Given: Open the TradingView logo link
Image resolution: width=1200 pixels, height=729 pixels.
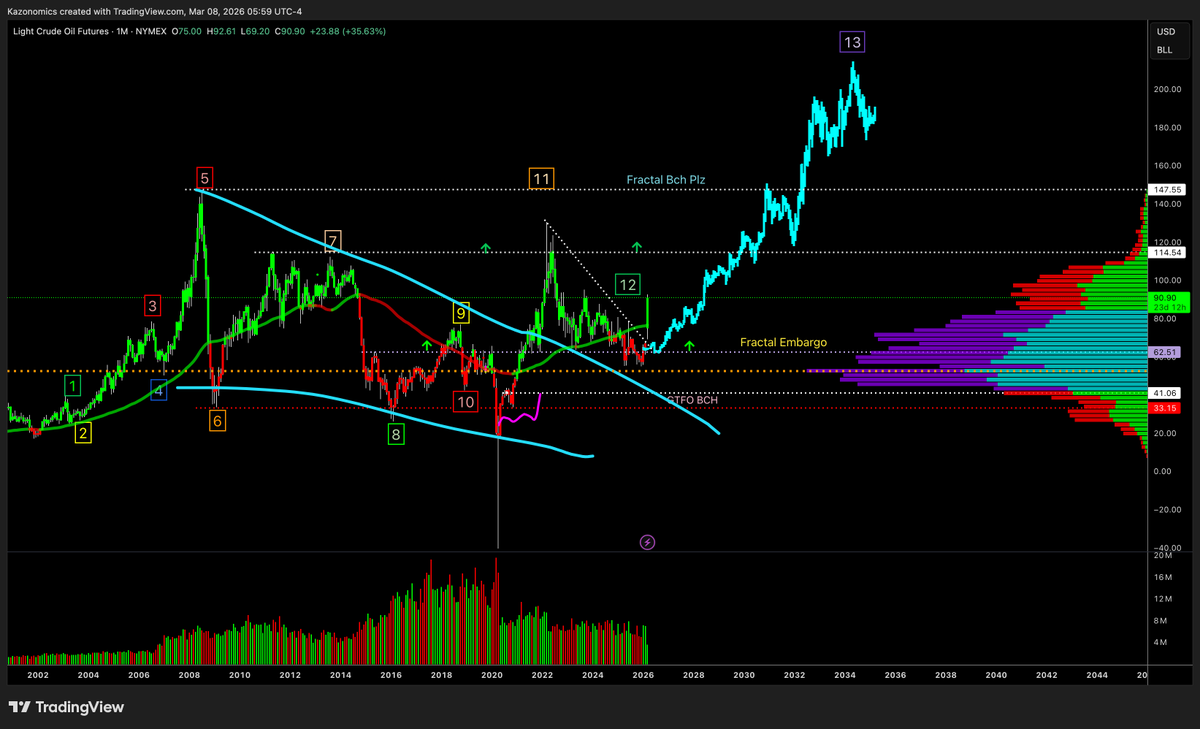Looking at the screenshot, I should (x=66, y=707).
